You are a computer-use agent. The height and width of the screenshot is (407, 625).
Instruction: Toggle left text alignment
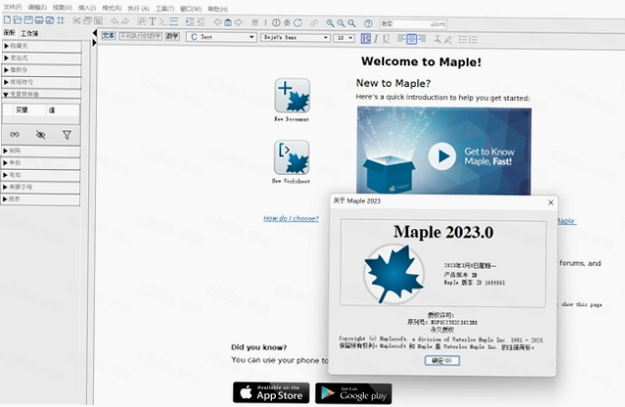tap(401, 39)
